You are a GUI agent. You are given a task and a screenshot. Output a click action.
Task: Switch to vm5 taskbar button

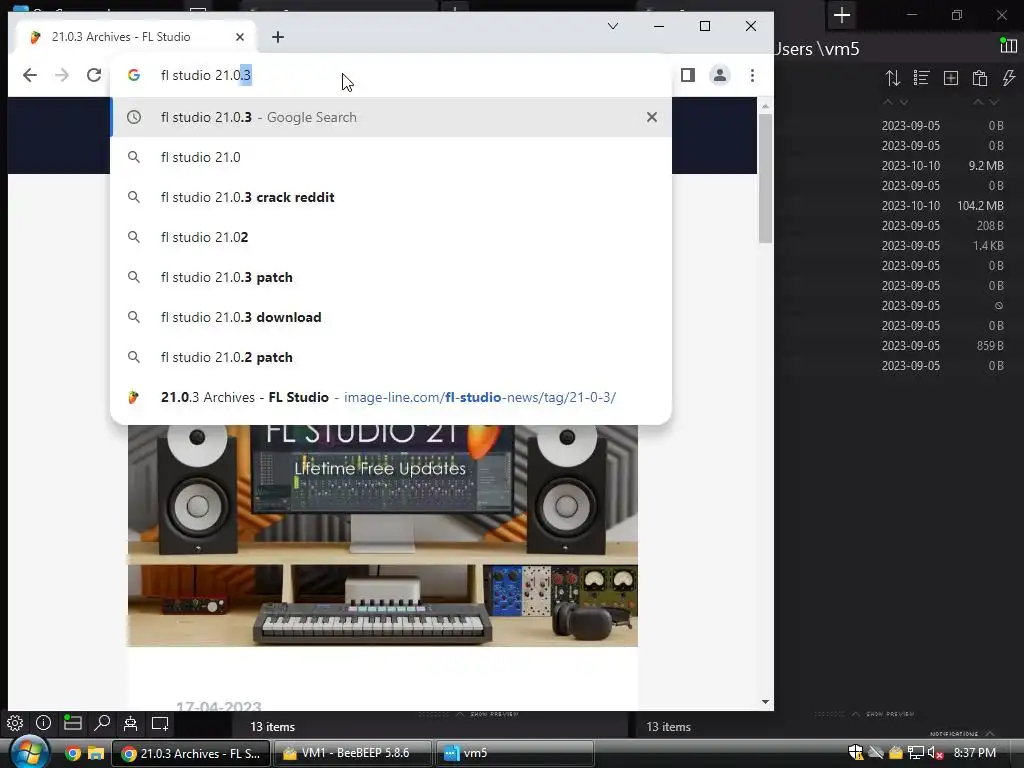515,754
